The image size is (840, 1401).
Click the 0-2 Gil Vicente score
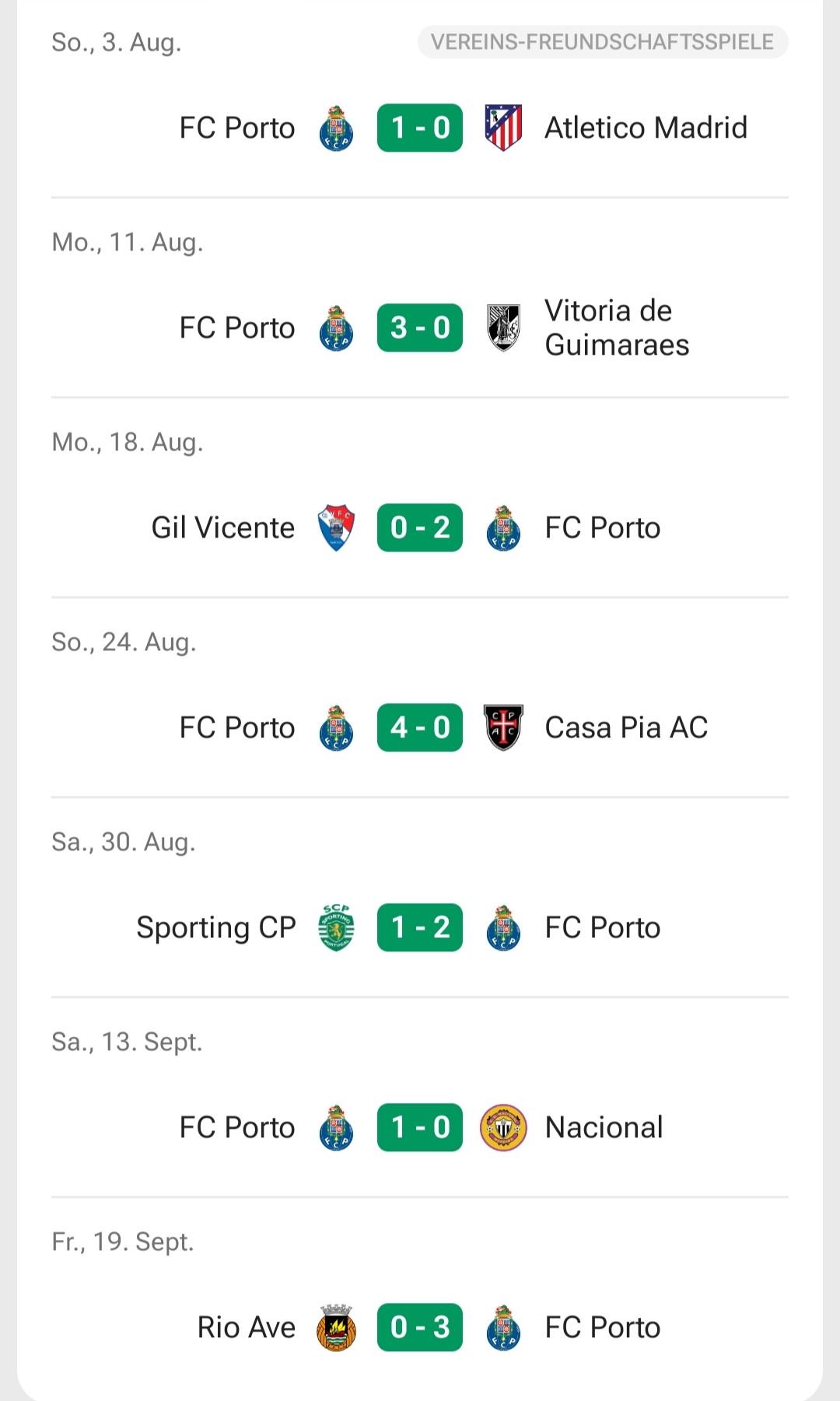pos(420,527)
